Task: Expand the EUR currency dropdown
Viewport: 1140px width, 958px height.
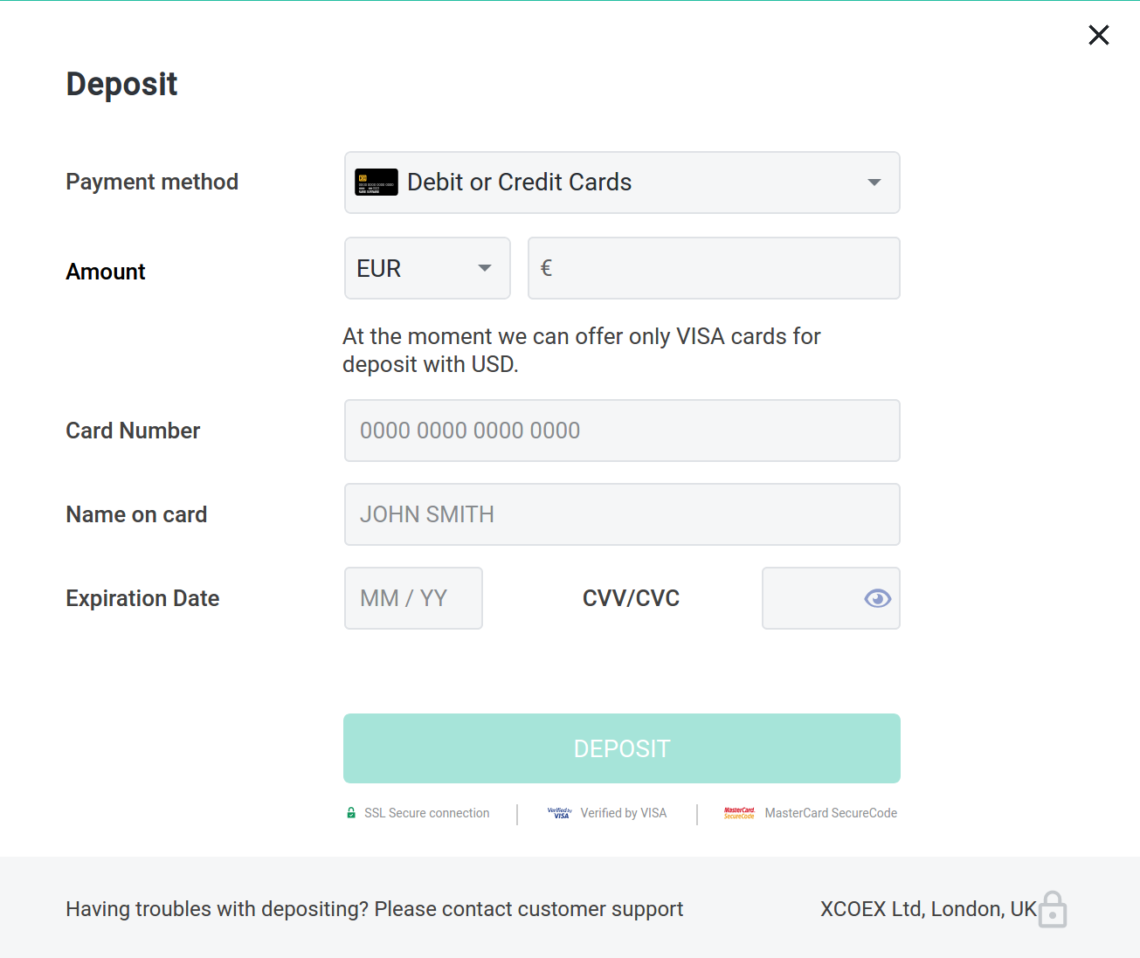Action: [x=485, y=268]
